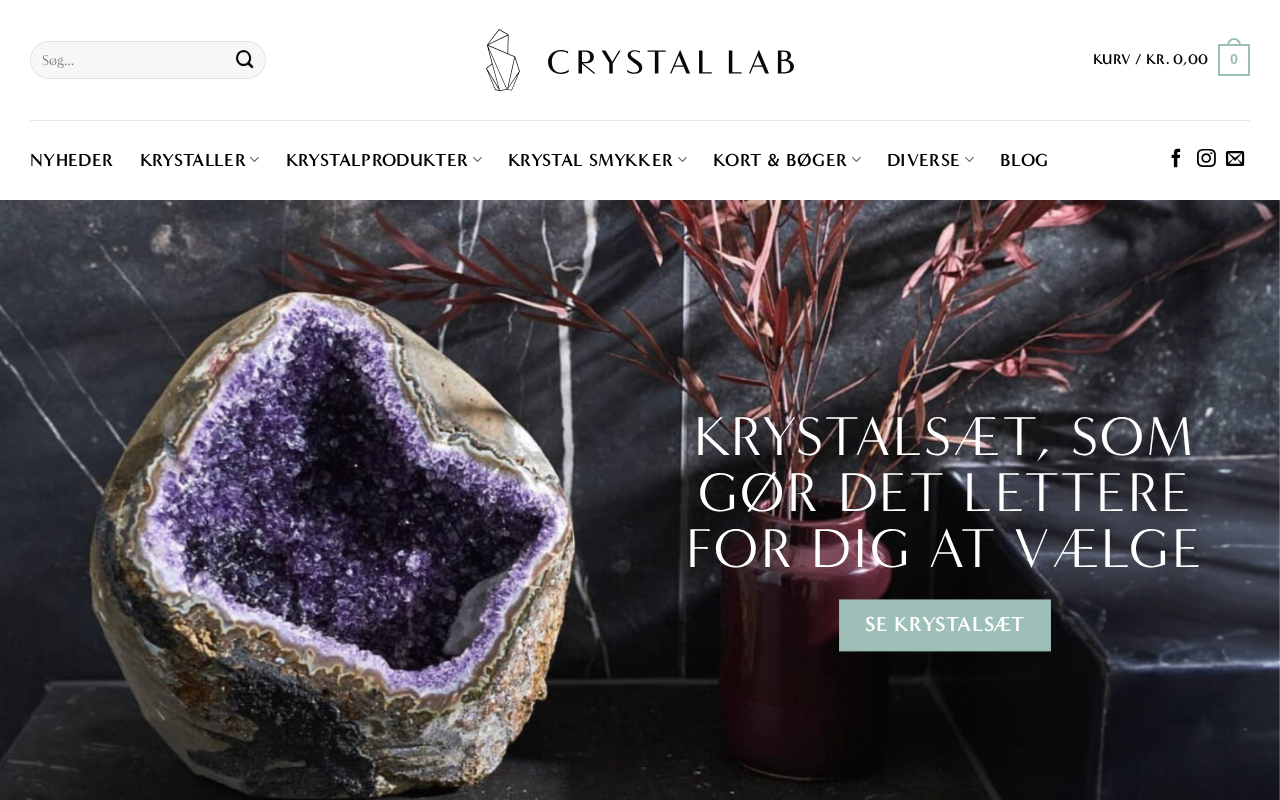The width and height of the screenshot is (1280, 800).
Task: Open the shopping cart bag icon
Action: click(1234, 58)
